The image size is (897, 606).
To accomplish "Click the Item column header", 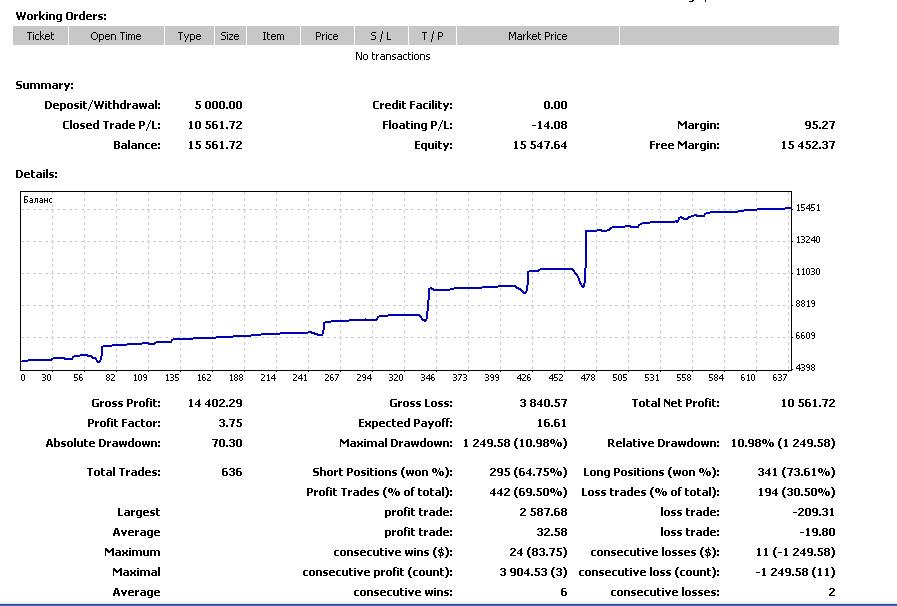I will pyautogui.click(x=273, y=36).
